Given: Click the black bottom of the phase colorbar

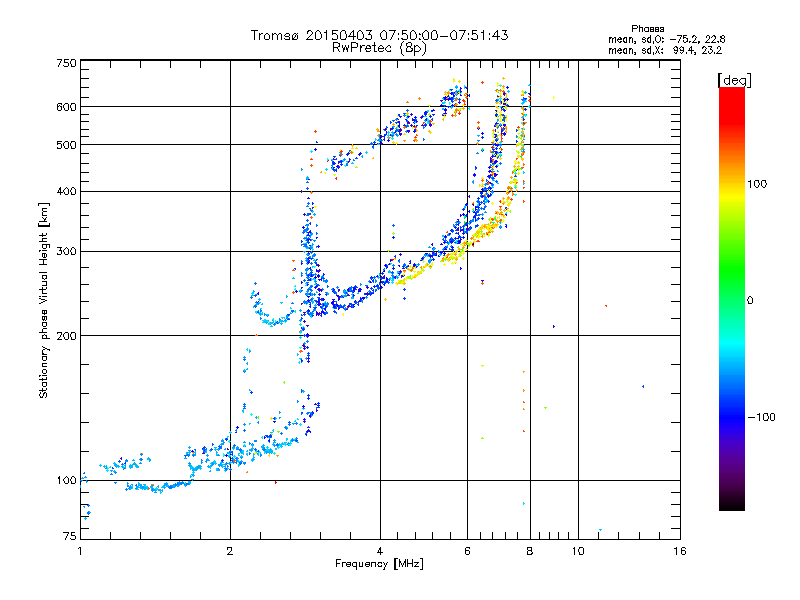Looking at the screenshot, I should 732,503.
